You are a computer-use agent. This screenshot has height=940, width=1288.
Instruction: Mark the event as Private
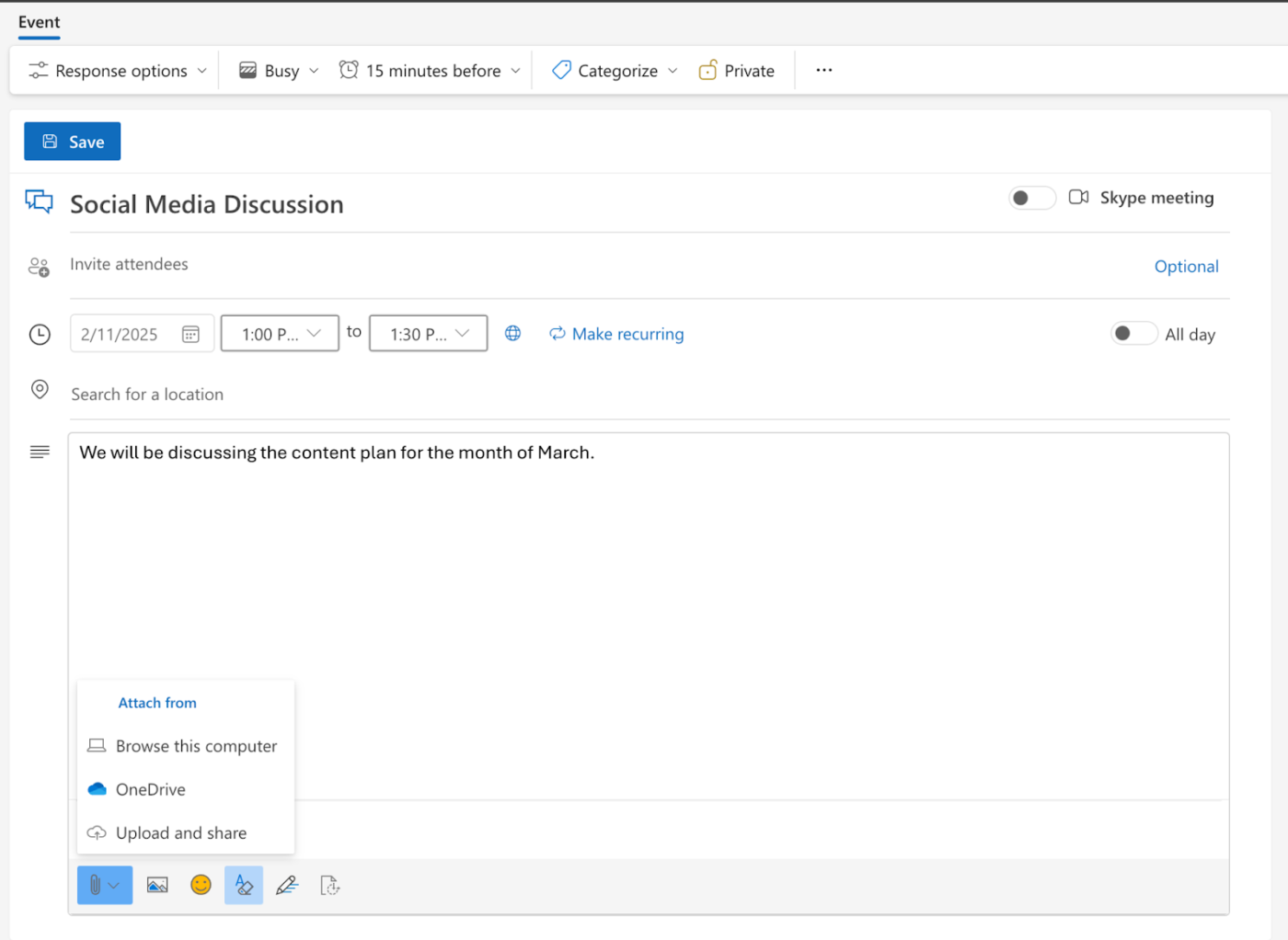(737, 71)
